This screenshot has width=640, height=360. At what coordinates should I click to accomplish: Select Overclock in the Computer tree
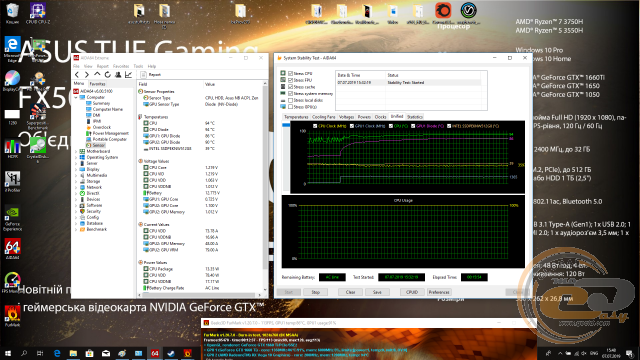coord(102,127)
